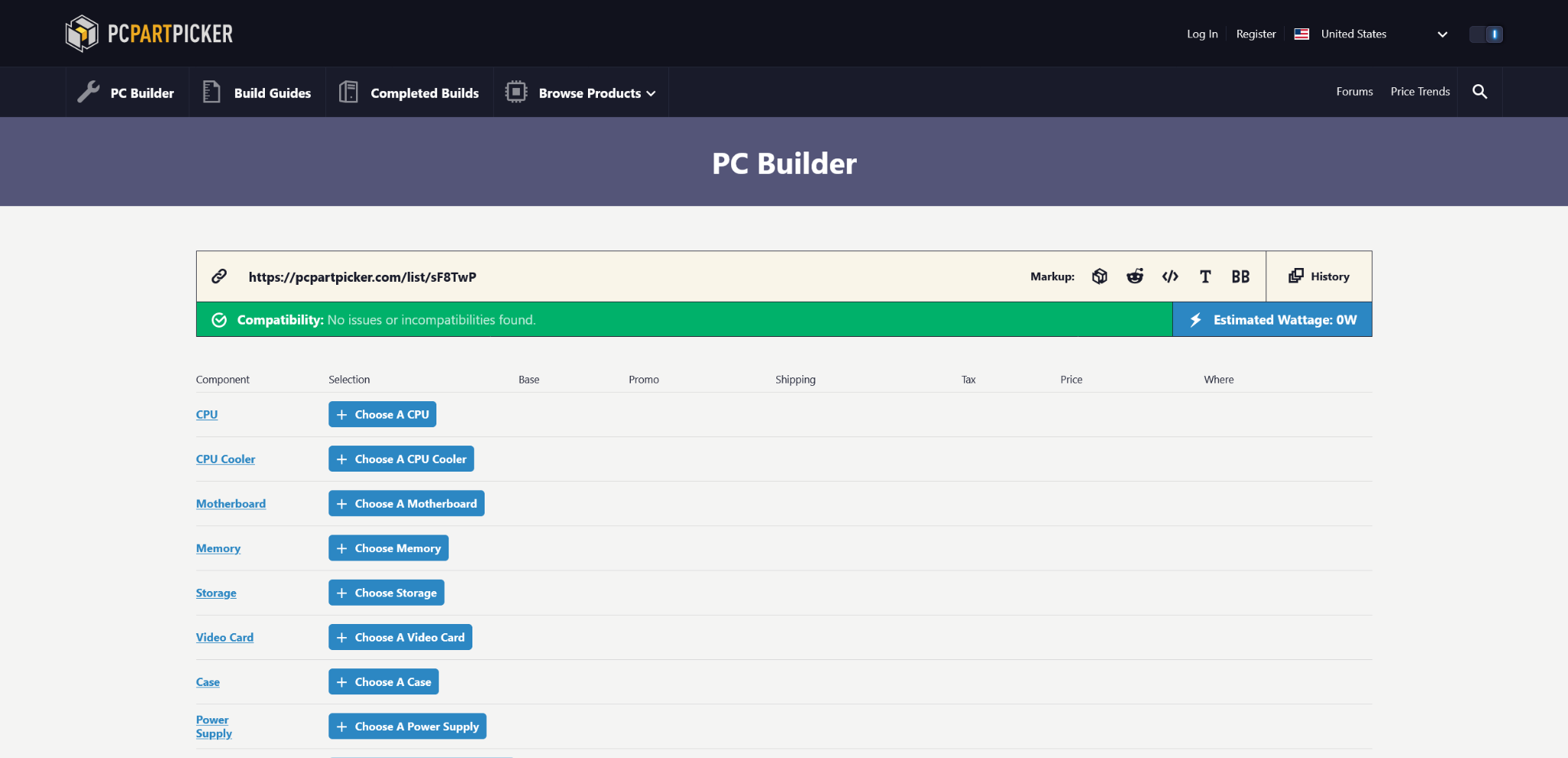Open the CPU Cooler component link
The width and height of the screenshot is (1568, 758).
(x=225, y=459)
